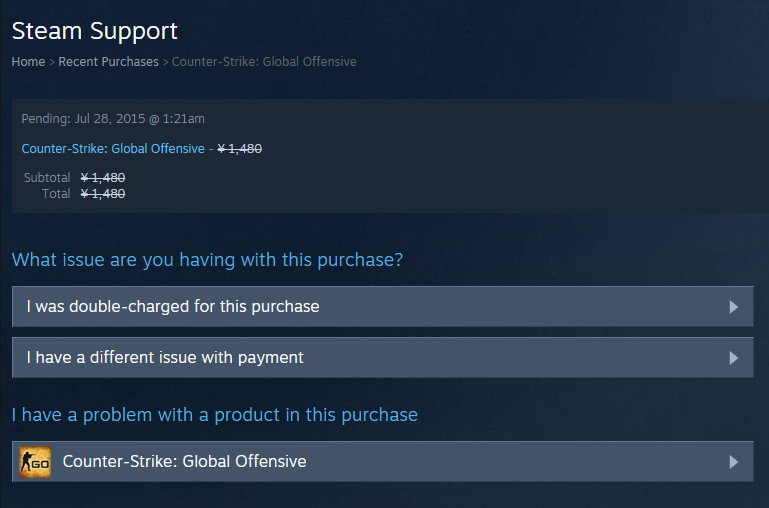Click the arrow on the Counter-Strike product row

[734, 462]
